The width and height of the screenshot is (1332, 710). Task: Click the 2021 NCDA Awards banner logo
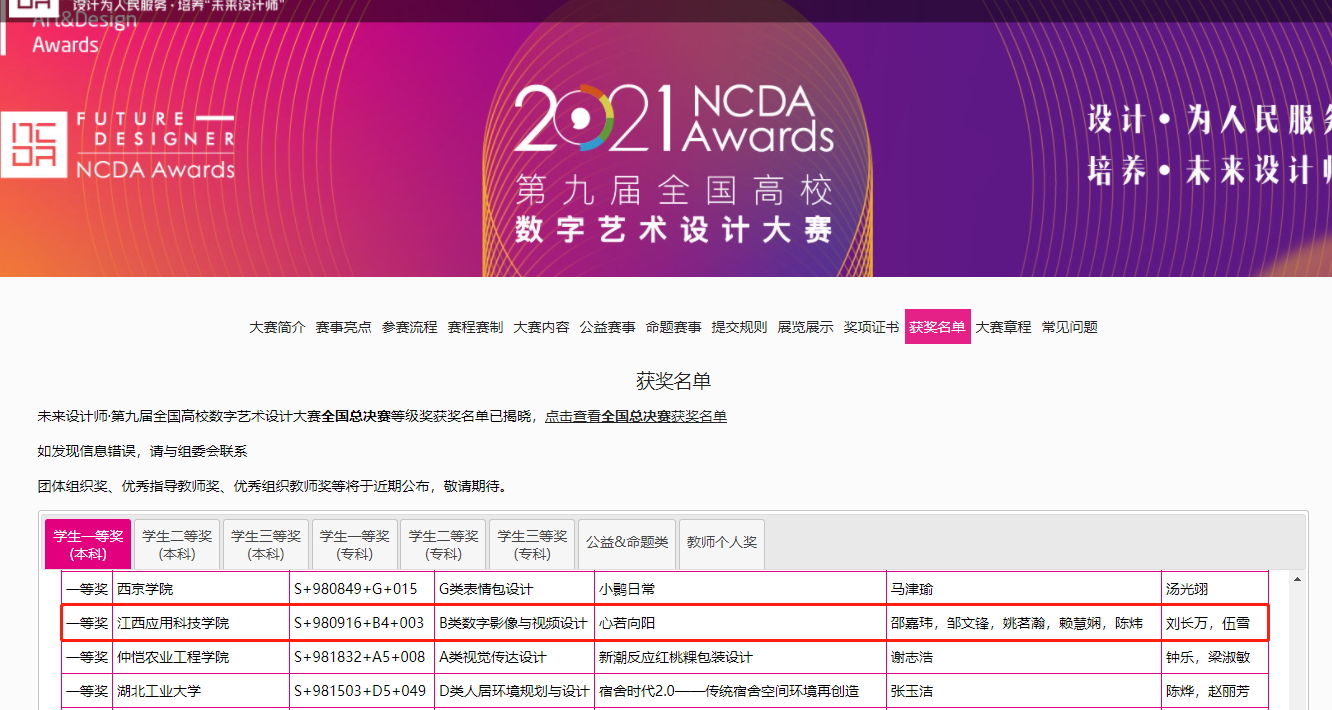coord(673,120)
